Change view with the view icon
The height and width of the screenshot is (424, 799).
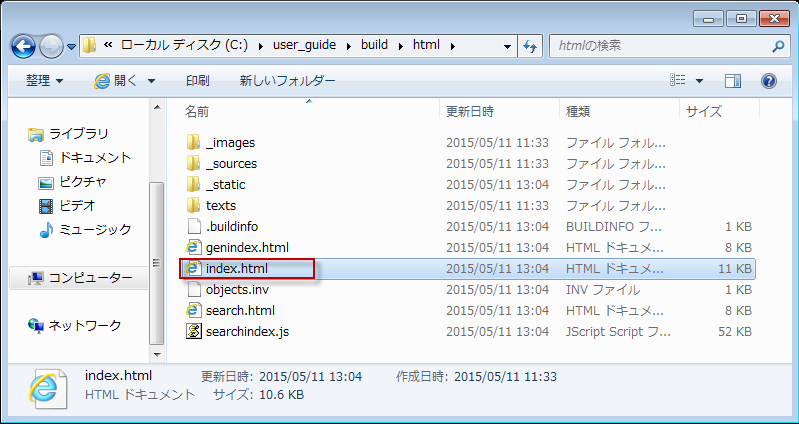[678, 81]
